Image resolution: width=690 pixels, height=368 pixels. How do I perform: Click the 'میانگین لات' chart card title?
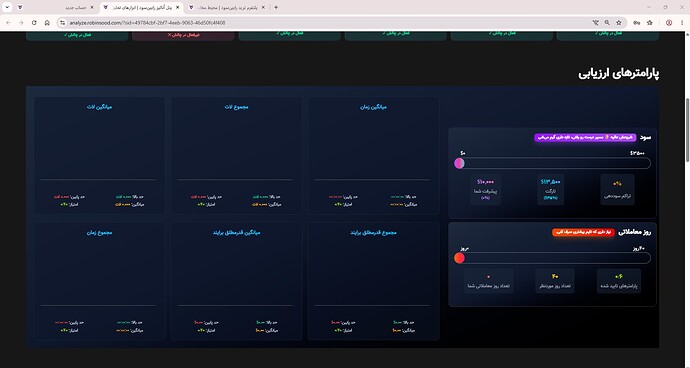[99, 107]
